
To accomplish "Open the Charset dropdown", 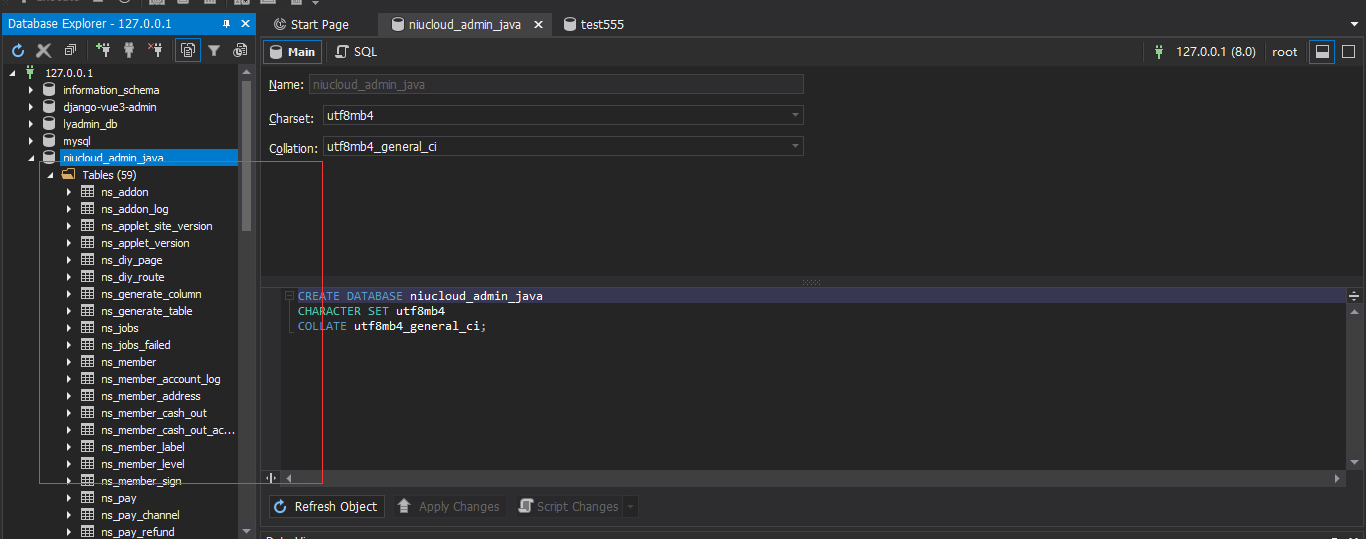I will pyautogui.click(x=795, y=116).
